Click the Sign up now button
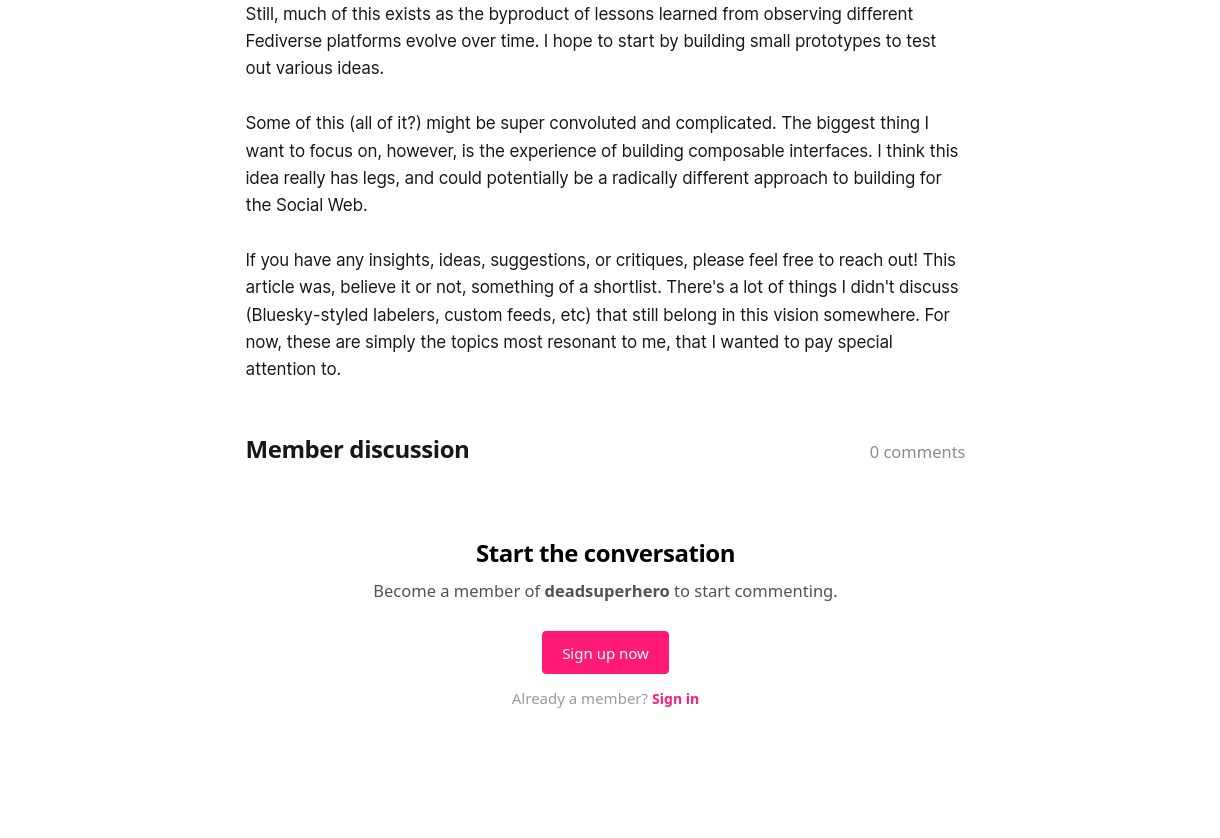Image resolution: width=1220 pixels, height=838 pixels. point(605,653)
